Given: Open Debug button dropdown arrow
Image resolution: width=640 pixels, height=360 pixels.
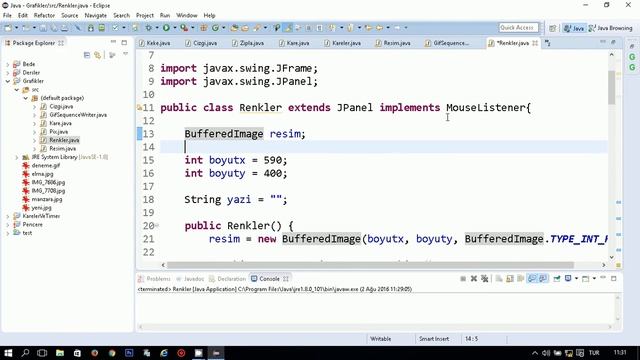Looking at the screenshot, I should pos(157,28).
